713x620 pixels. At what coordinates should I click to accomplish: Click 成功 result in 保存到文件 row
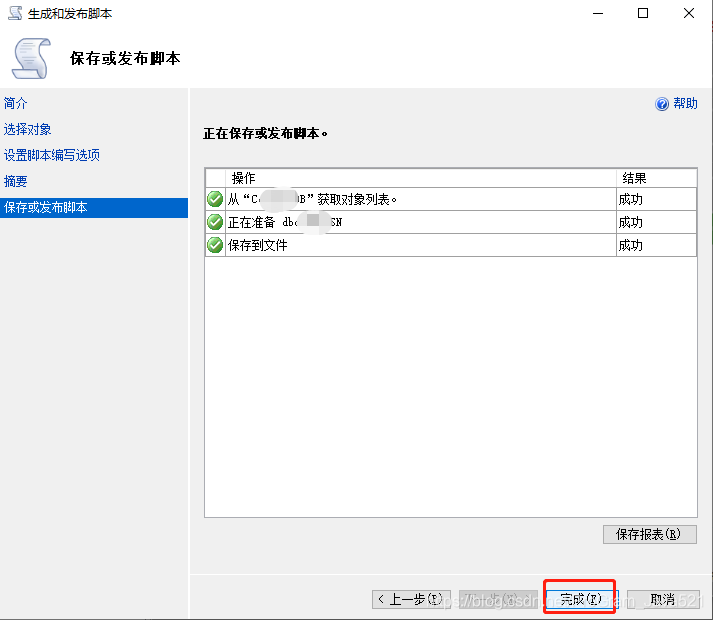[x=630, y=246]
